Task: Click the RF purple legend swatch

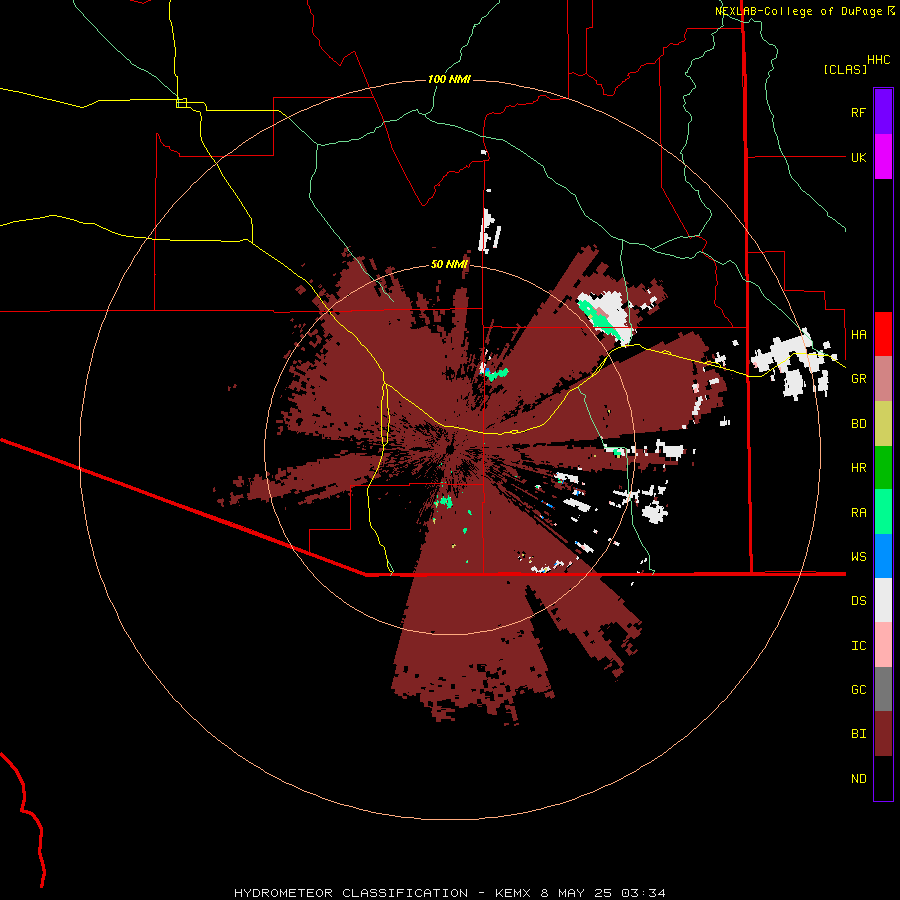Action: click(883, 112)
